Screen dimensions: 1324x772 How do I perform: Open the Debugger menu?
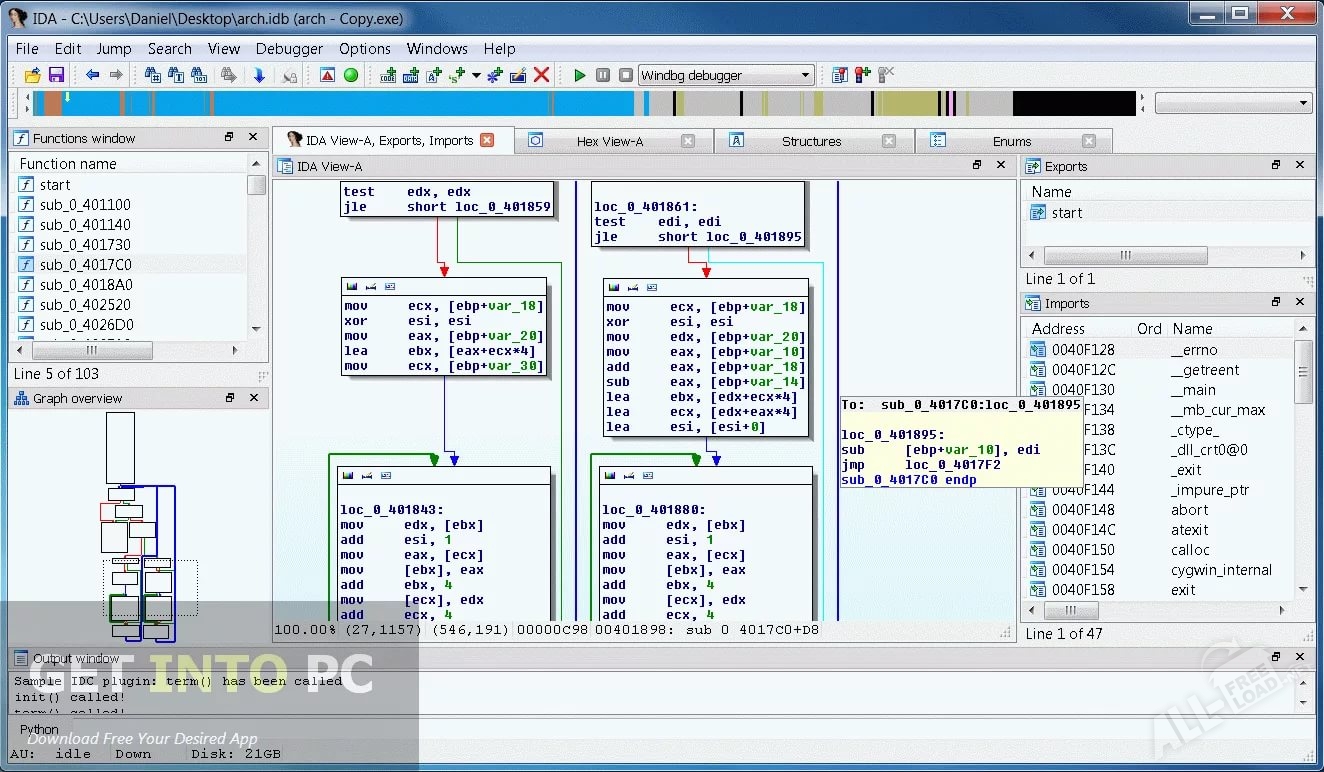click(289, 48)
